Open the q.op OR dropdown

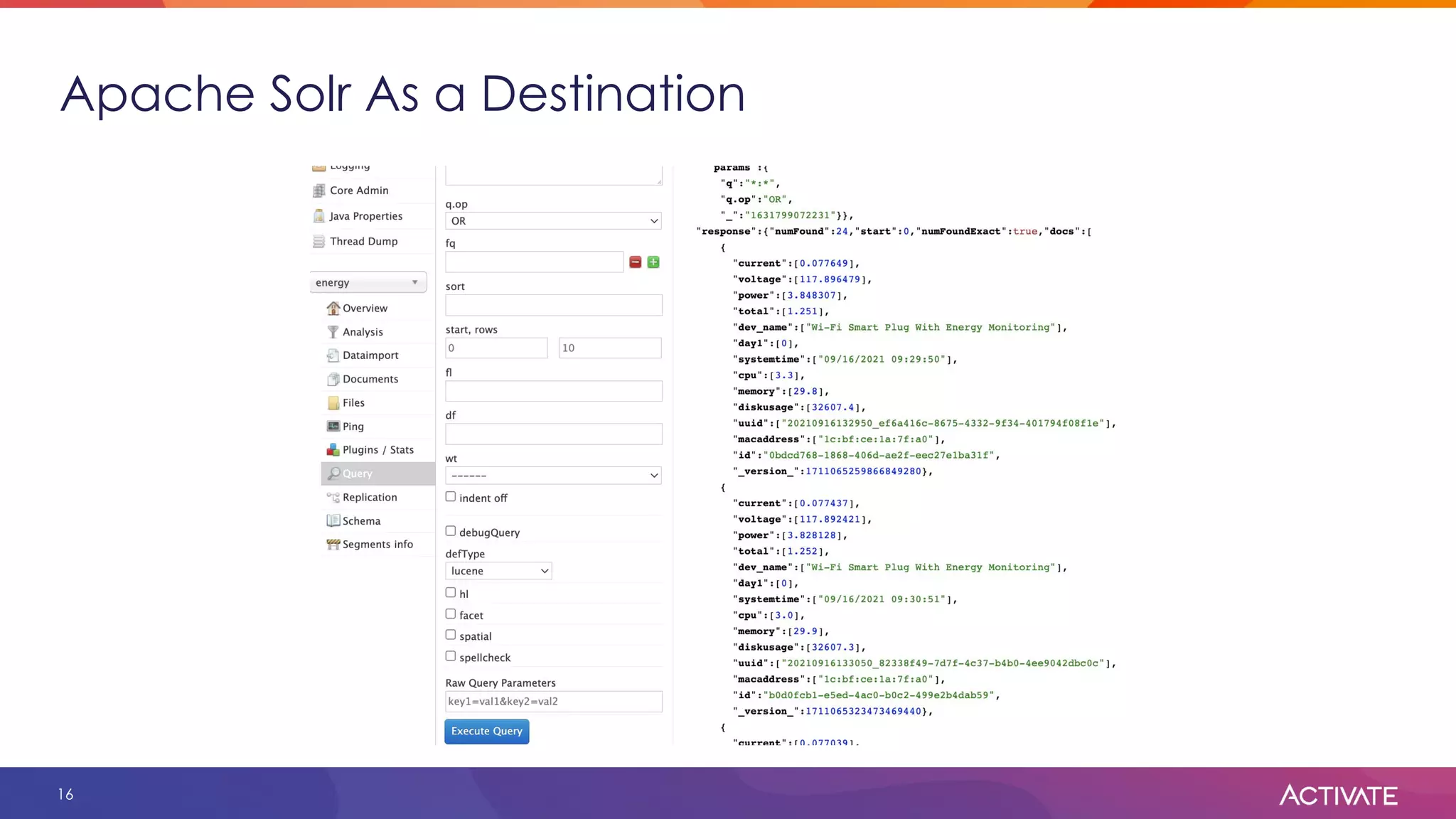click(x=553, y=221)
